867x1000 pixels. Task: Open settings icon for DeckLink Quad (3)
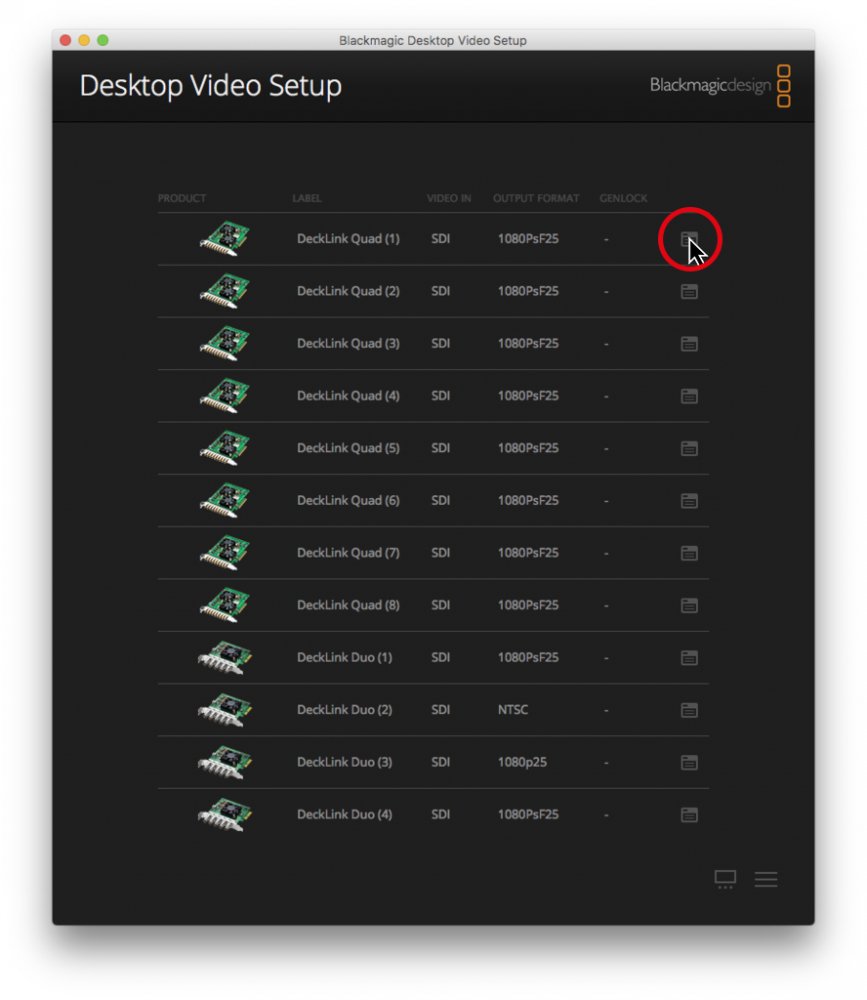[689, 344]
